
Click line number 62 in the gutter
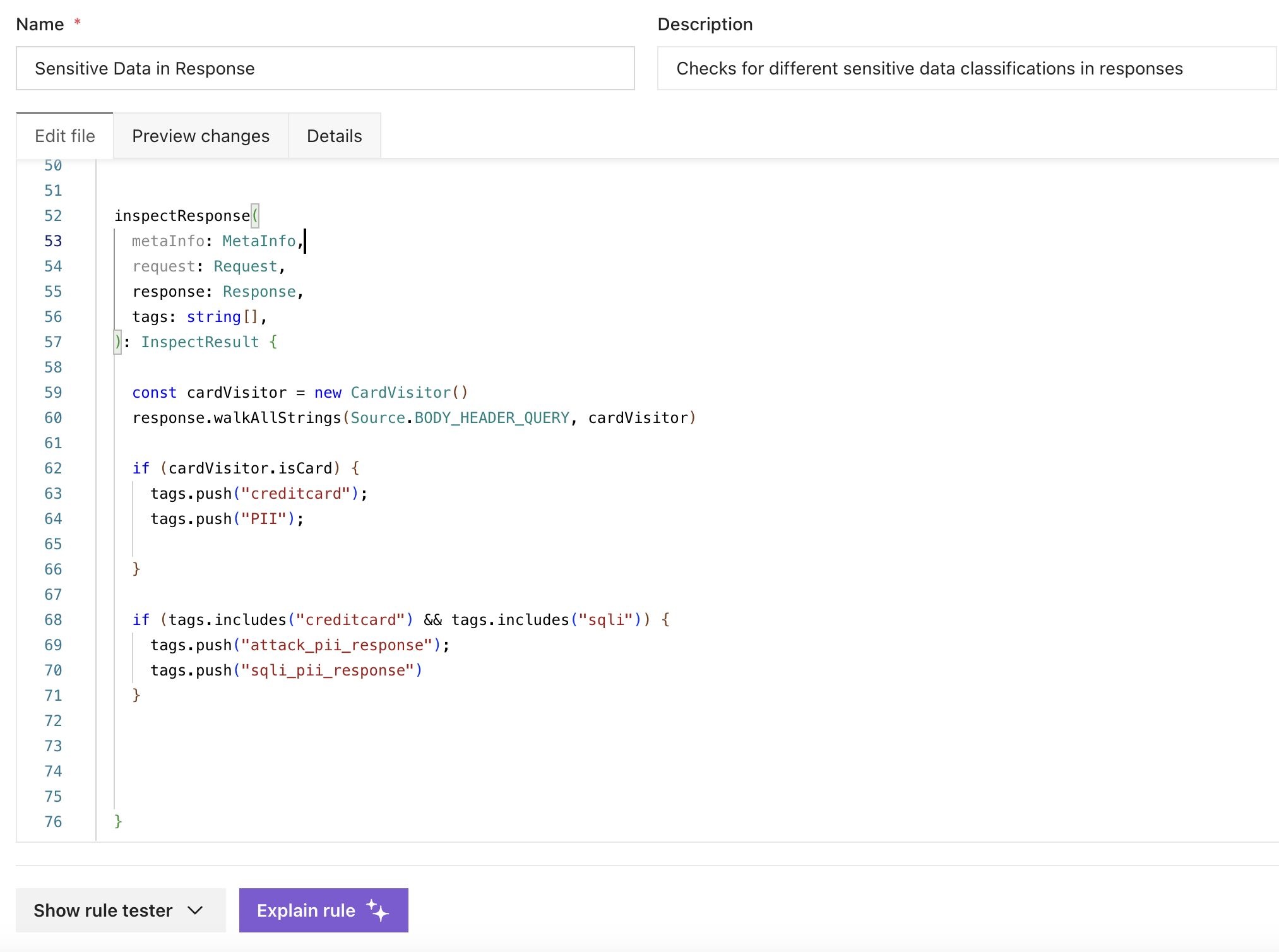click(x=53, y=468)
